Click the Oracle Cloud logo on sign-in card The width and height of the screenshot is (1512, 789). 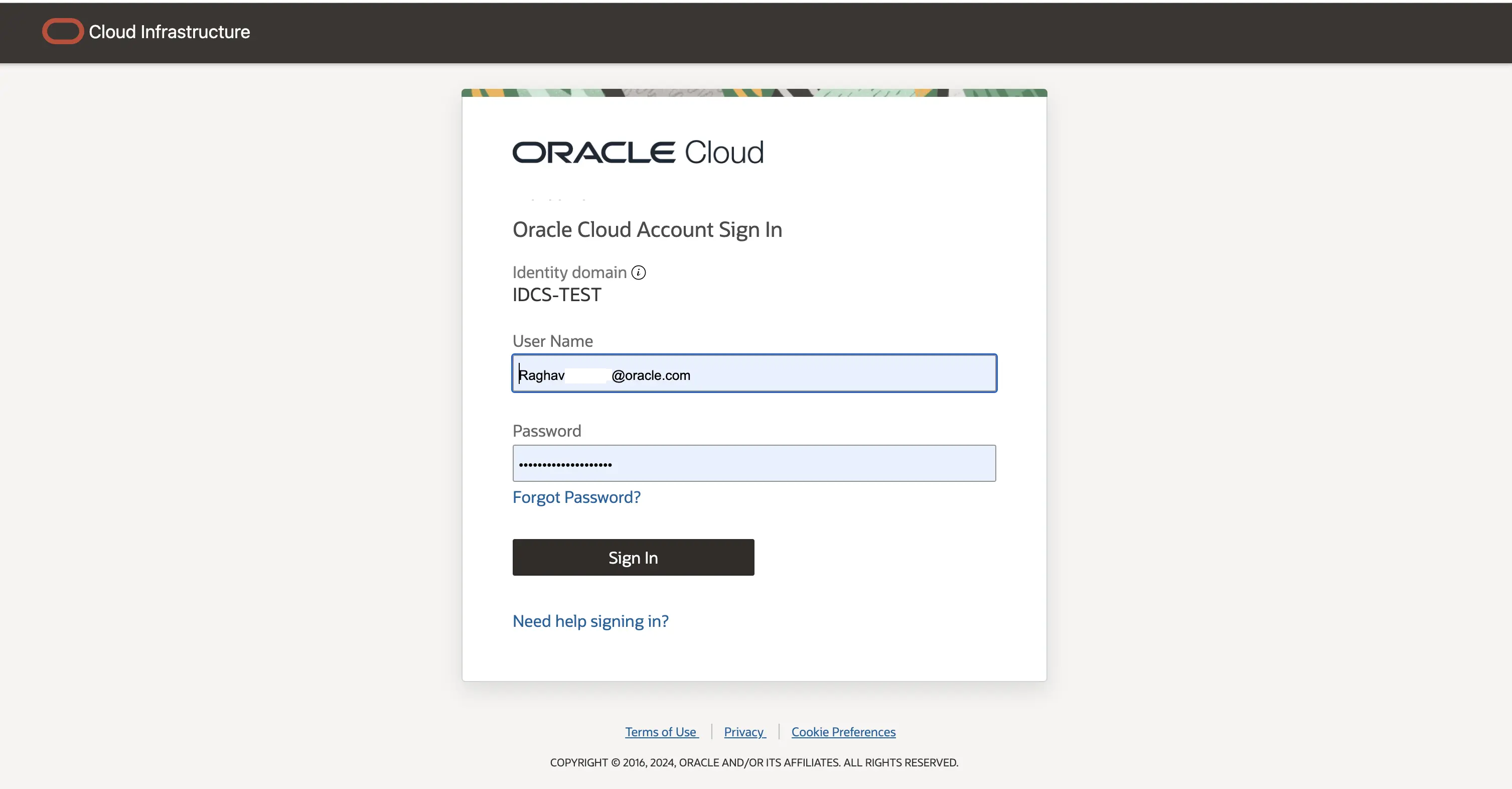point(638,153)
